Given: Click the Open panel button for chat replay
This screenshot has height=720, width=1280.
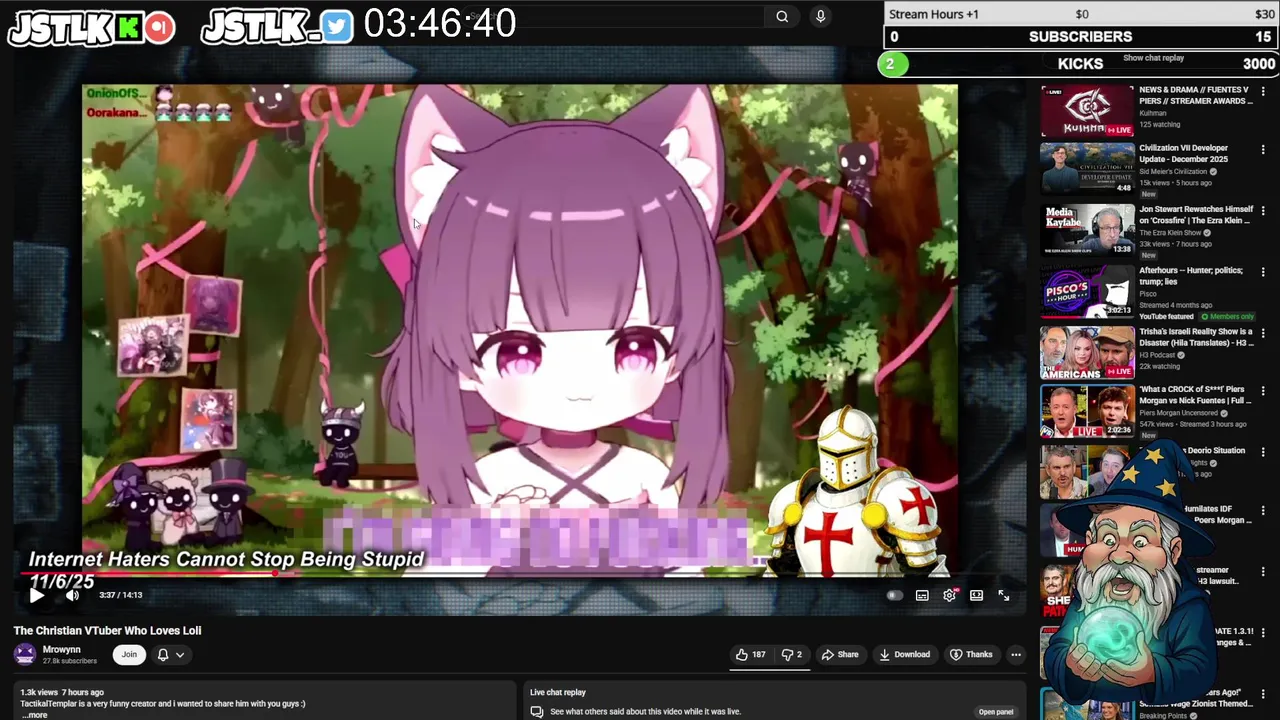Looking at the screenshot, I should coord(996,712).
